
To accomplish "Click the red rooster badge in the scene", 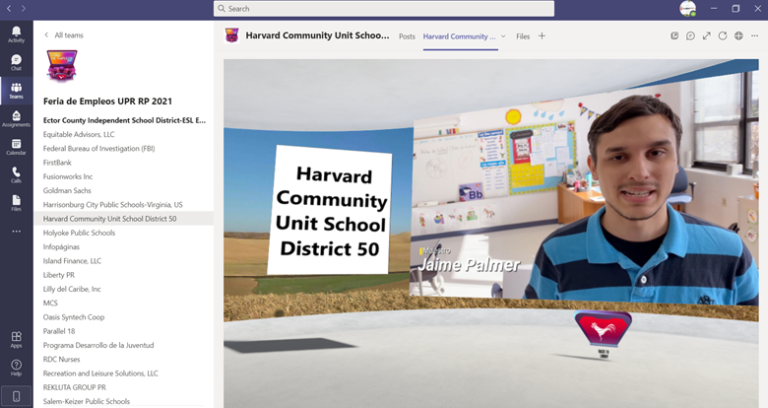I will pos(603,329).
